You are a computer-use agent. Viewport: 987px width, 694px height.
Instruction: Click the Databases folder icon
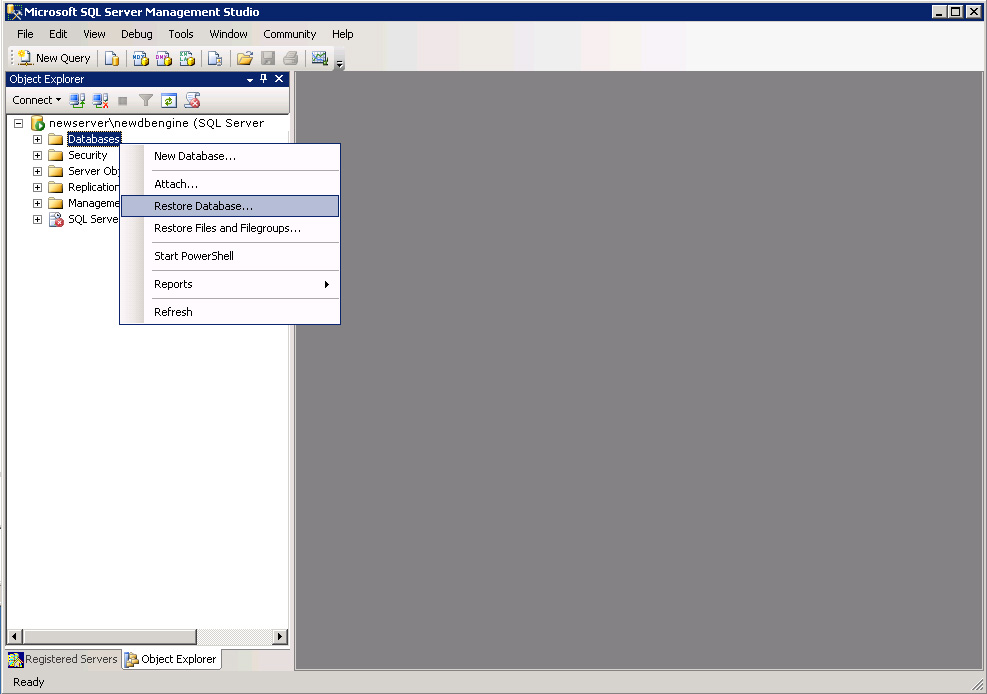pyautogui.click(x=56, y=139)
